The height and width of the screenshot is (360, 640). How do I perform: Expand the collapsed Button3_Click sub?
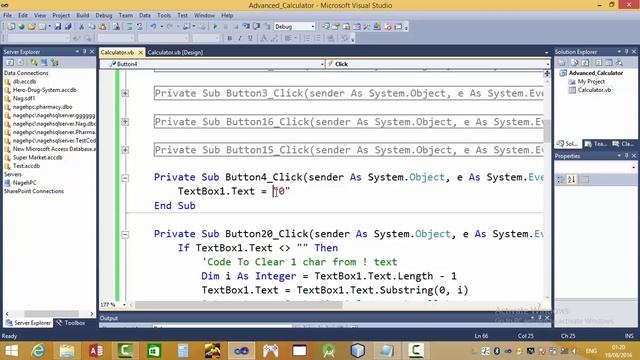click(125, 93)
